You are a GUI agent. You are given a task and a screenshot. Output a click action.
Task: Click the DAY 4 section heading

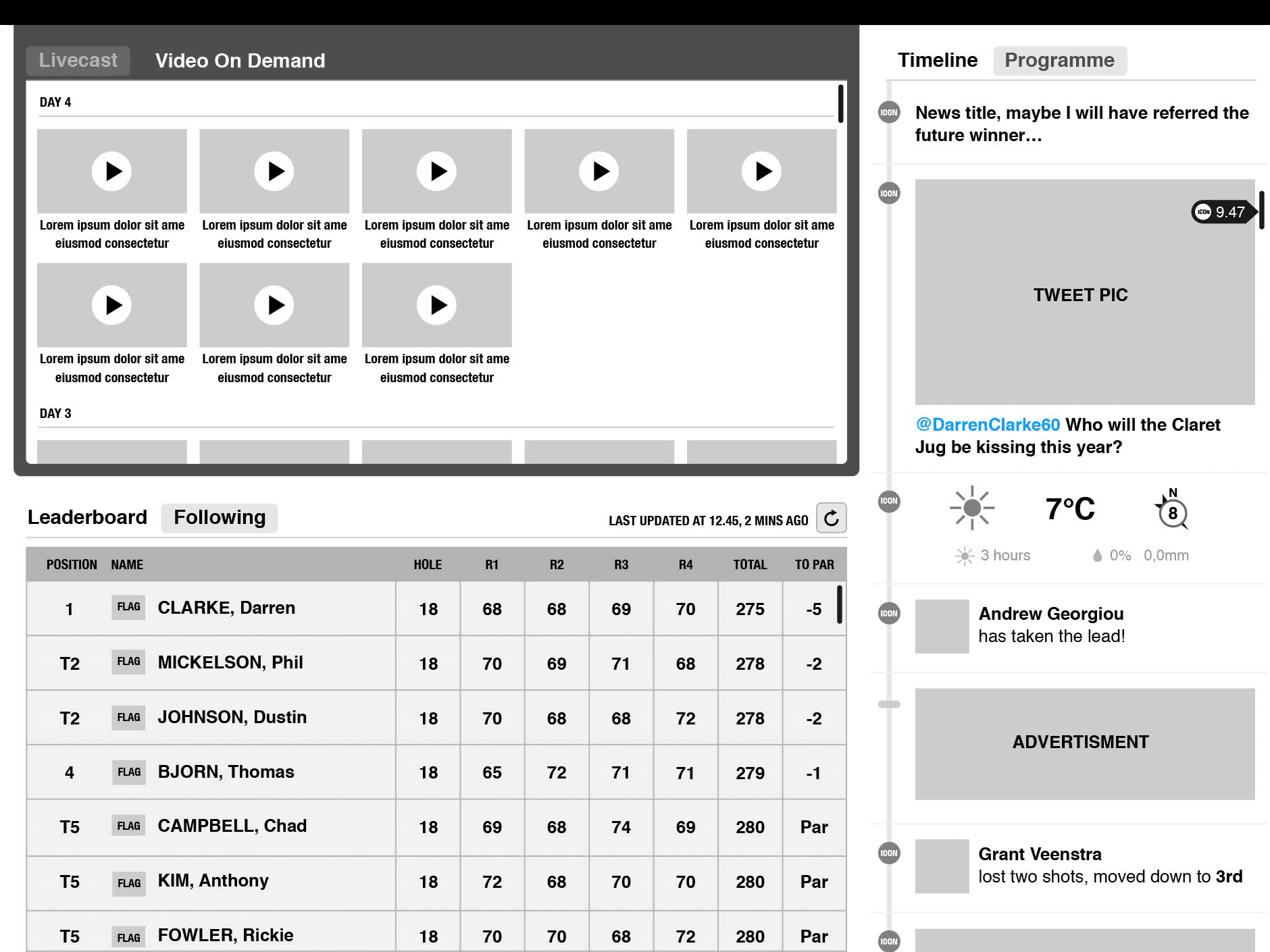pos(55,102)
